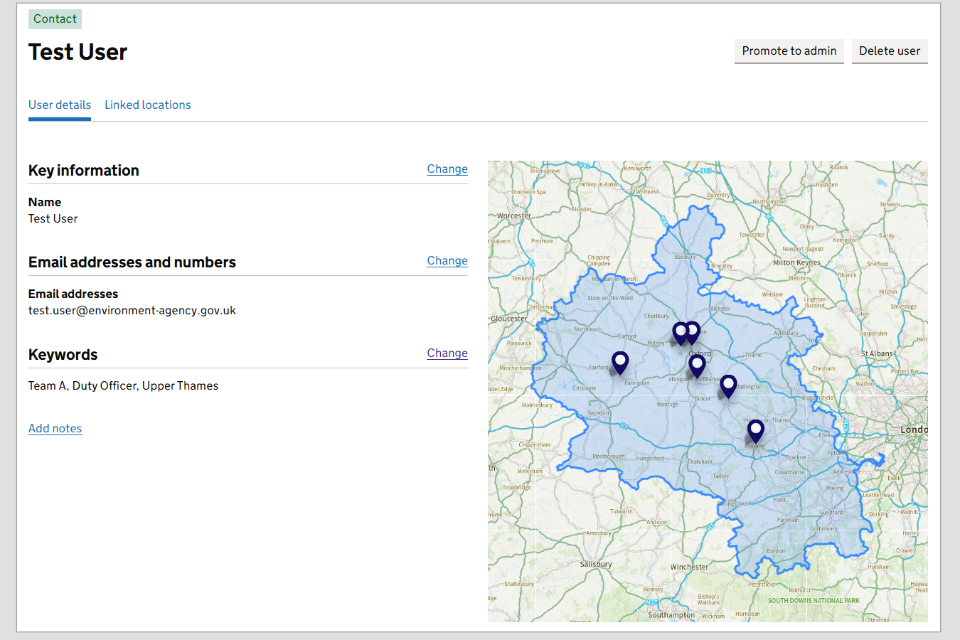Switch to the Linked locations tab
The image size is (960, 640).
tap(148, 105)
